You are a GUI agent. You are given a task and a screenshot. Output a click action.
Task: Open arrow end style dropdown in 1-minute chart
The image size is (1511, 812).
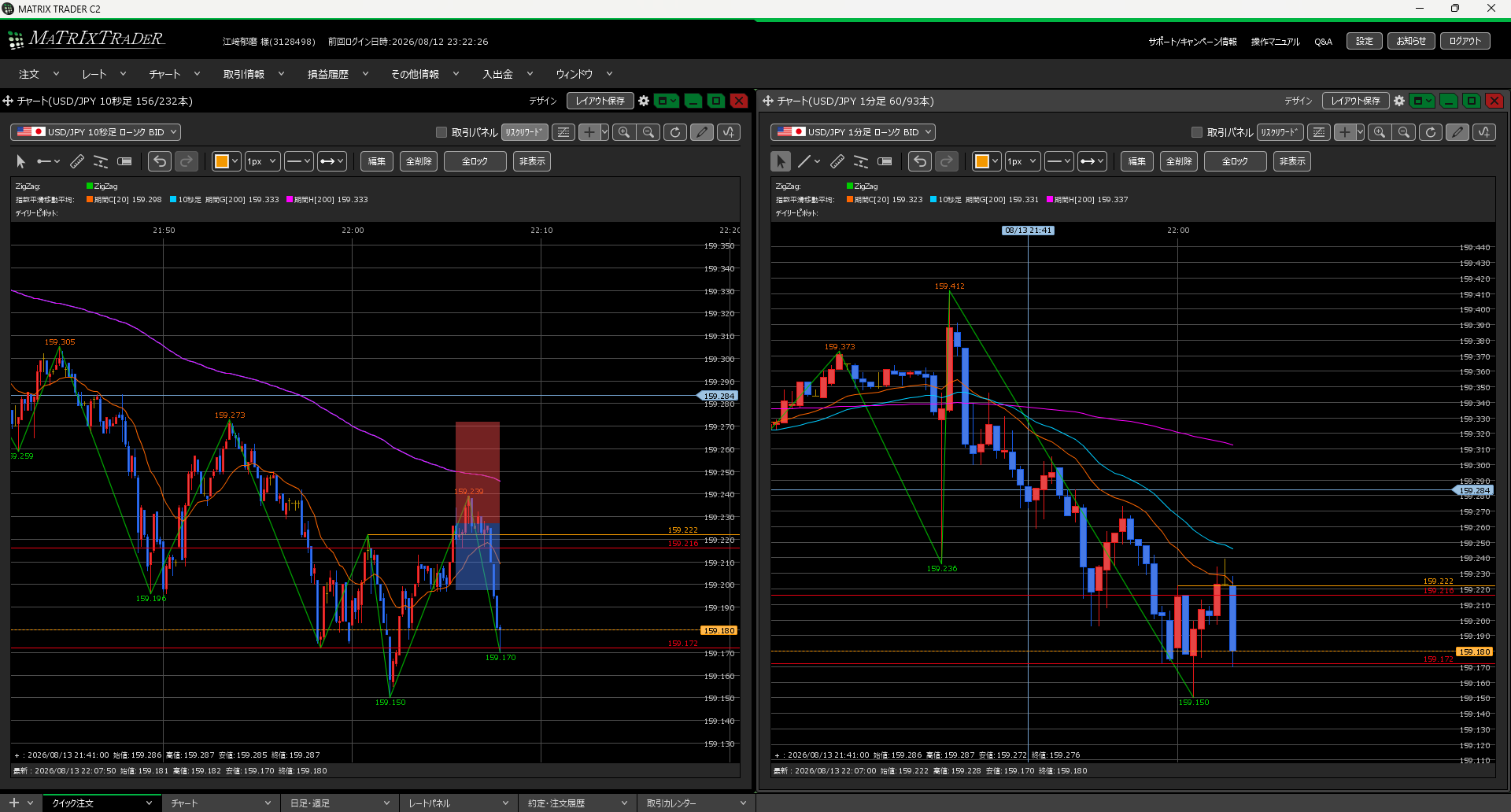click(x=1092, y=161)
